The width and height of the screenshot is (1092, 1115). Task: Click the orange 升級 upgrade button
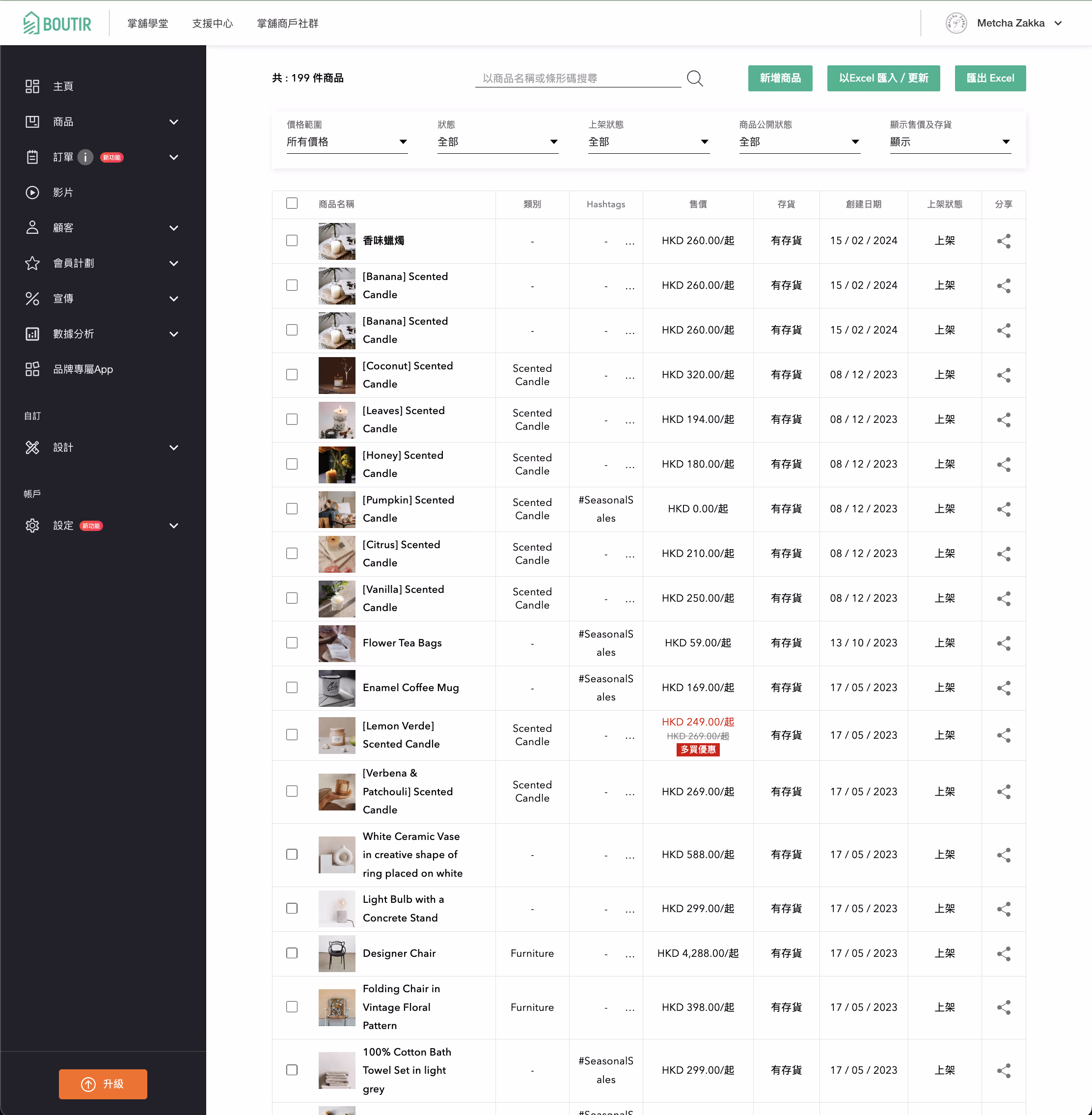tap(103, 1084)
